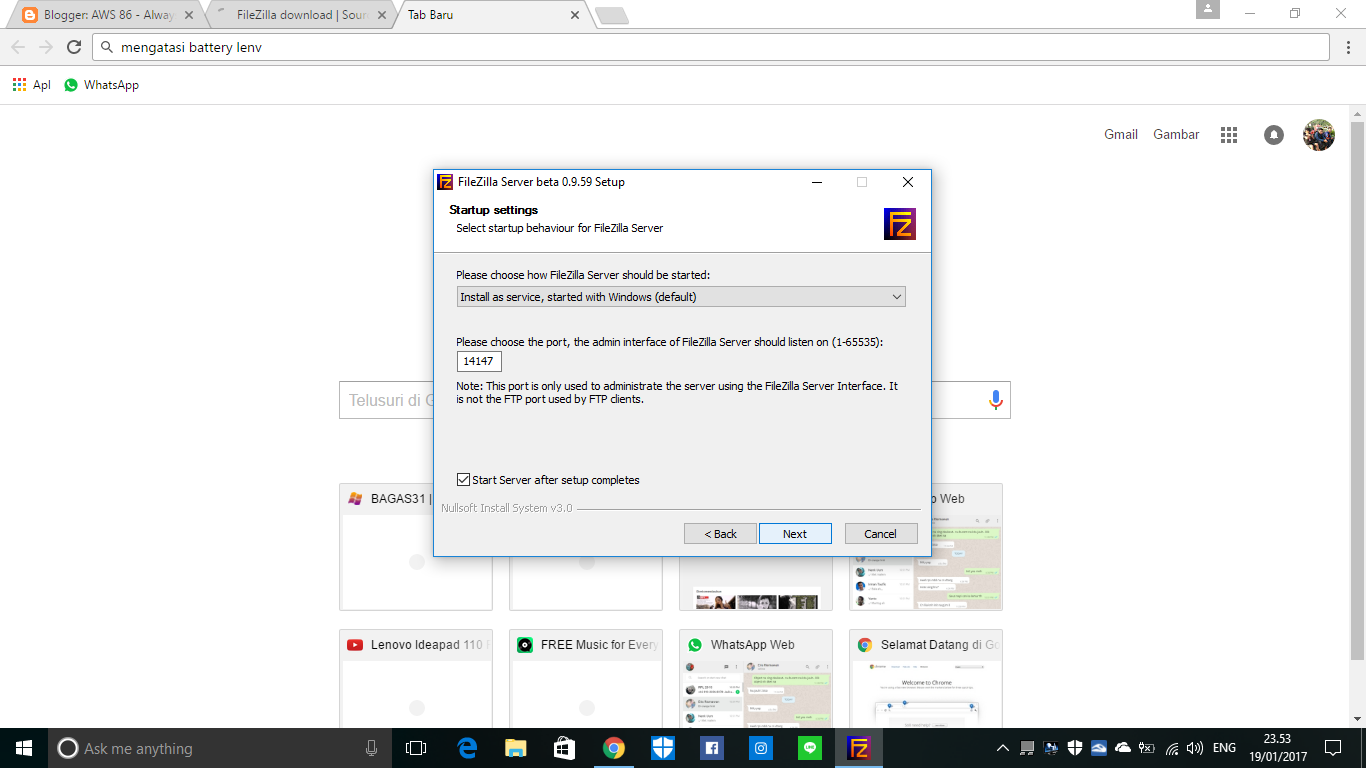Open a new Chrome tab
The height and width of the screenshot is (768, 1366).
pos(611,16)
